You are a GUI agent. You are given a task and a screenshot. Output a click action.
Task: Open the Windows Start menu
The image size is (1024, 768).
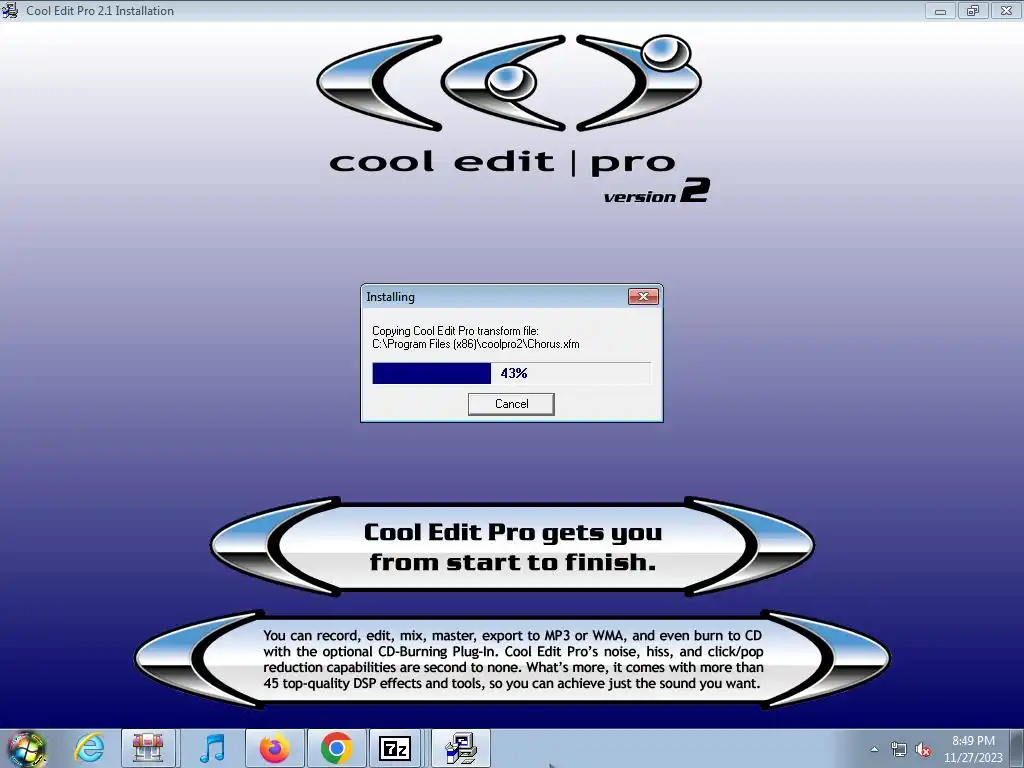pyautogui.click(x=26, y=749)
